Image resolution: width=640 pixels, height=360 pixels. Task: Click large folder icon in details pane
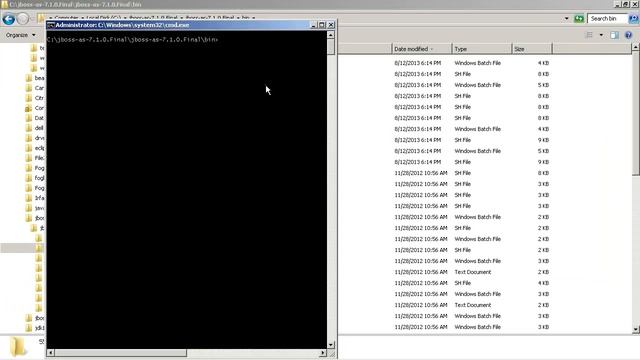click(17, 347)
